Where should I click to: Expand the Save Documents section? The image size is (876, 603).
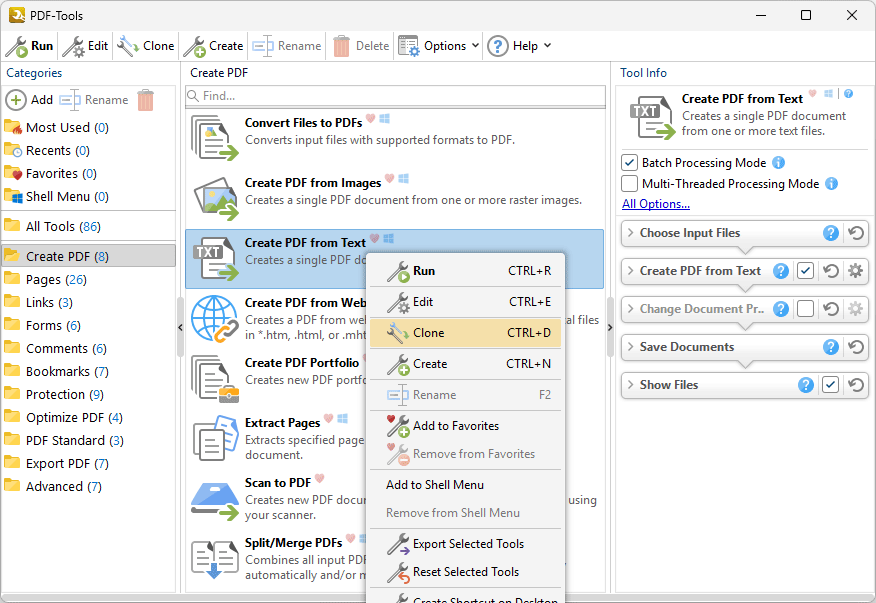630,347
